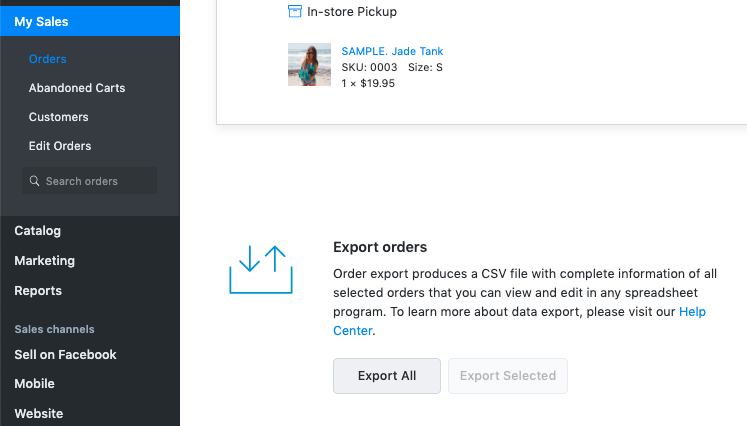Open the Sell on Facebook sales channel
The height and width of the screenshot is (426, 747).
65,355
